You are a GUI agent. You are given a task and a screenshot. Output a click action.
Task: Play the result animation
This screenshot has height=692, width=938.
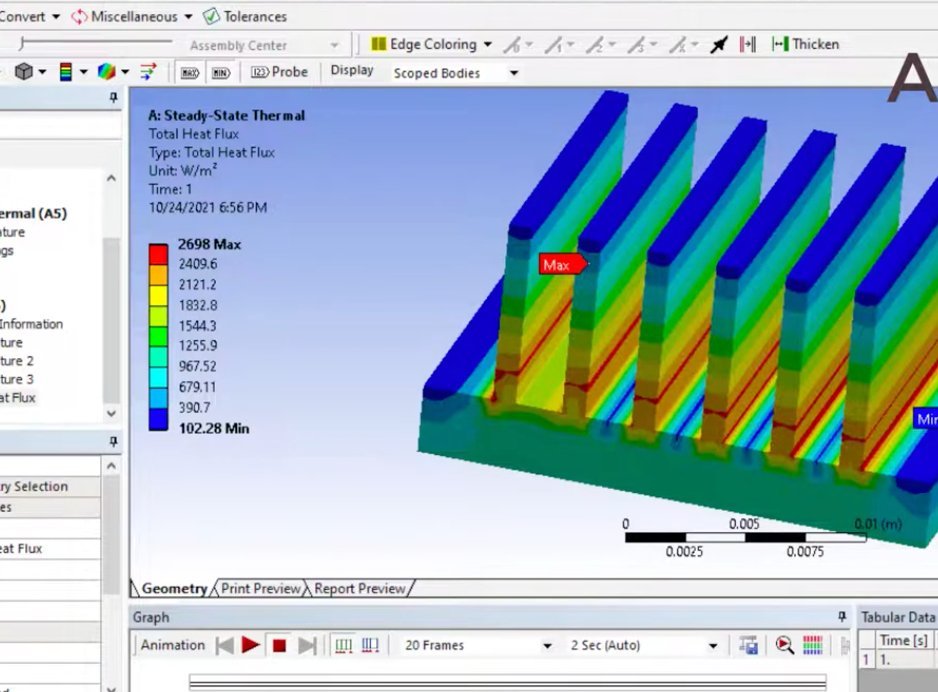tap(251, 645)
